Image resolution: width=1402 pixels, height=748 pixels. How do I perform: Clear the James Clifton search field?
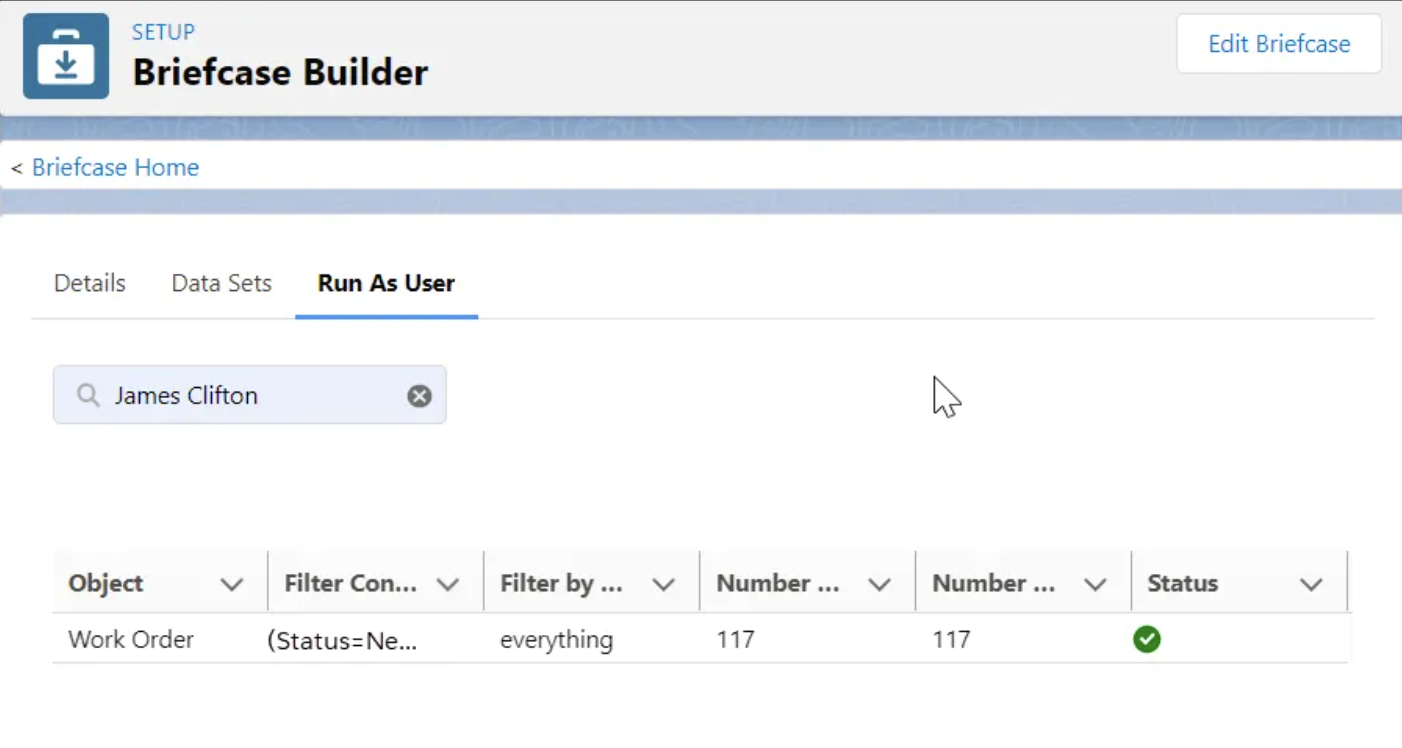tap(419, 396)
